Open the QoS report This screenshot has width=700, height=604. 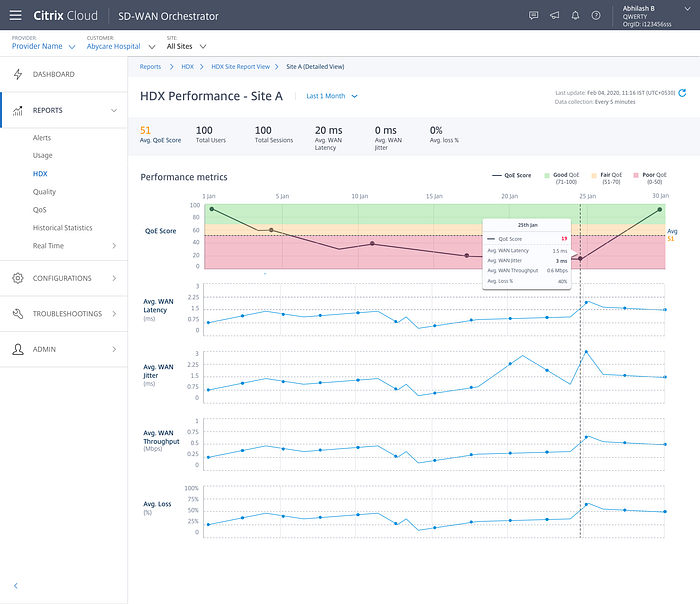39,210
